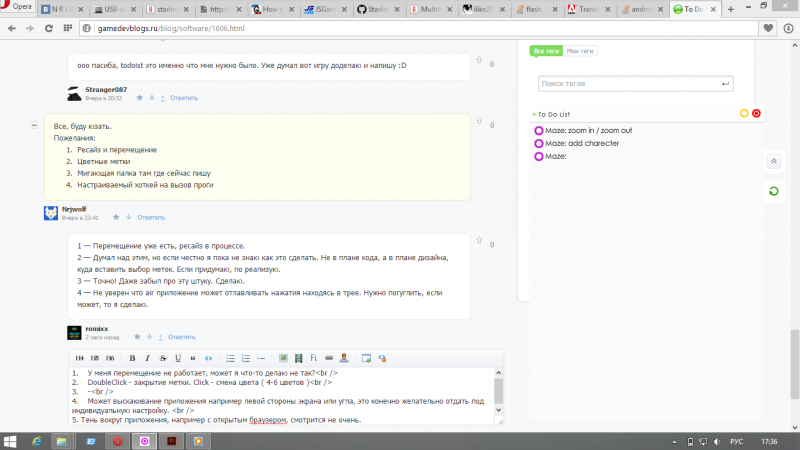Open Nrjwolf's user profile link
800x450 pixels.
pyautogui.click(x=74, y=209)
